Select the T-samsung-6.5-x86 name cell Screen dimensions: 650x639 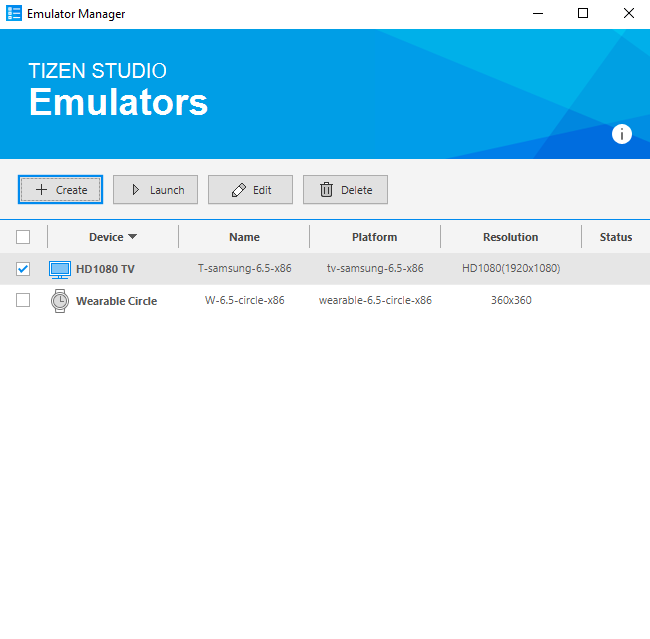pos(244,269)
